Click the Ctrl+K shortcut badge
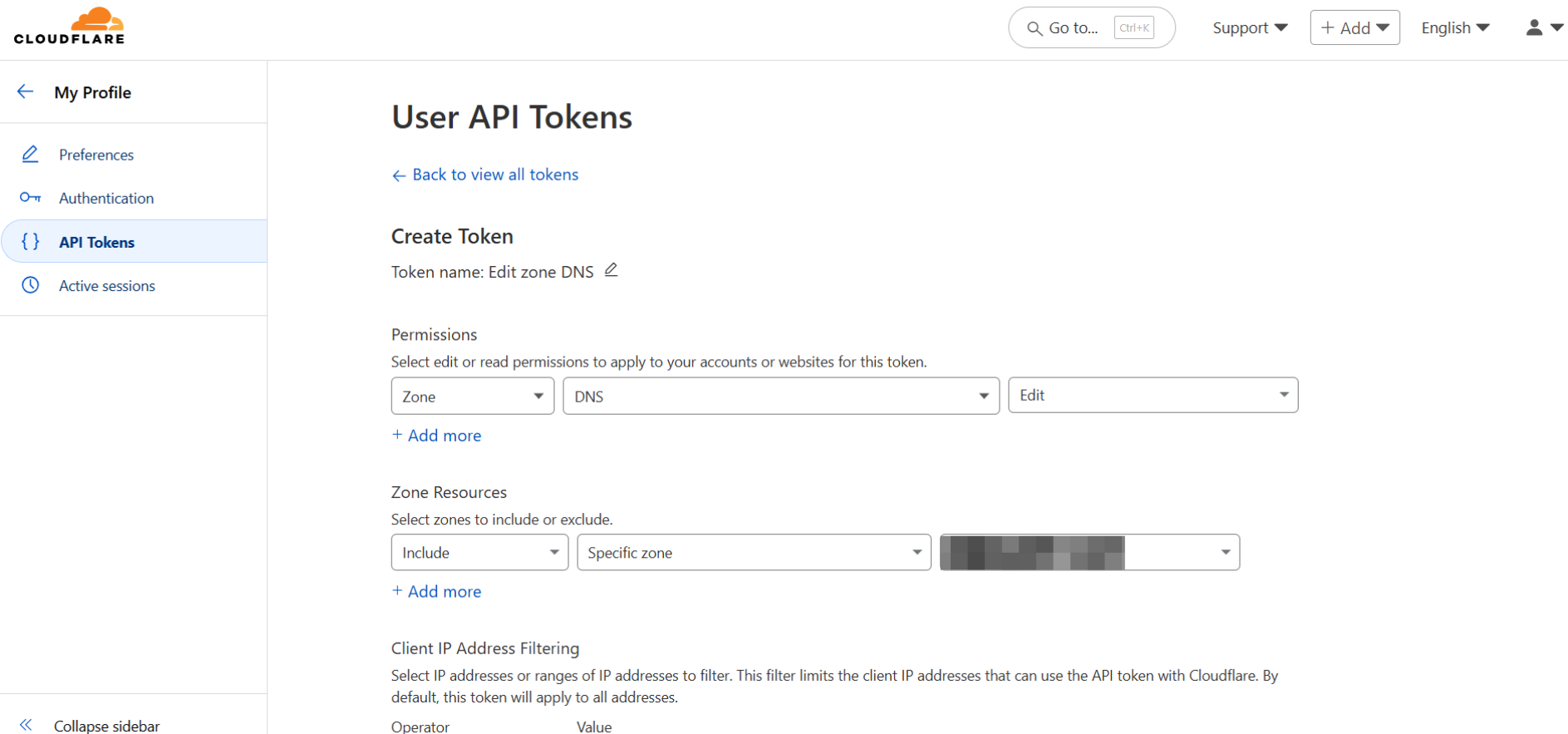The height and width of the screenshot is (734, 1568). [1133, 27]
